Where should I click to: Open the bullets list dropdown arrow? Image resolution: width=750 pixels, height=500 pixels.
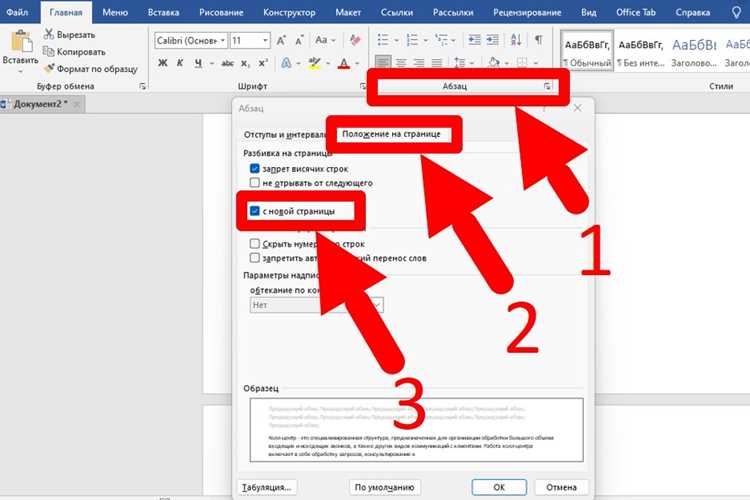coord(396,41)
